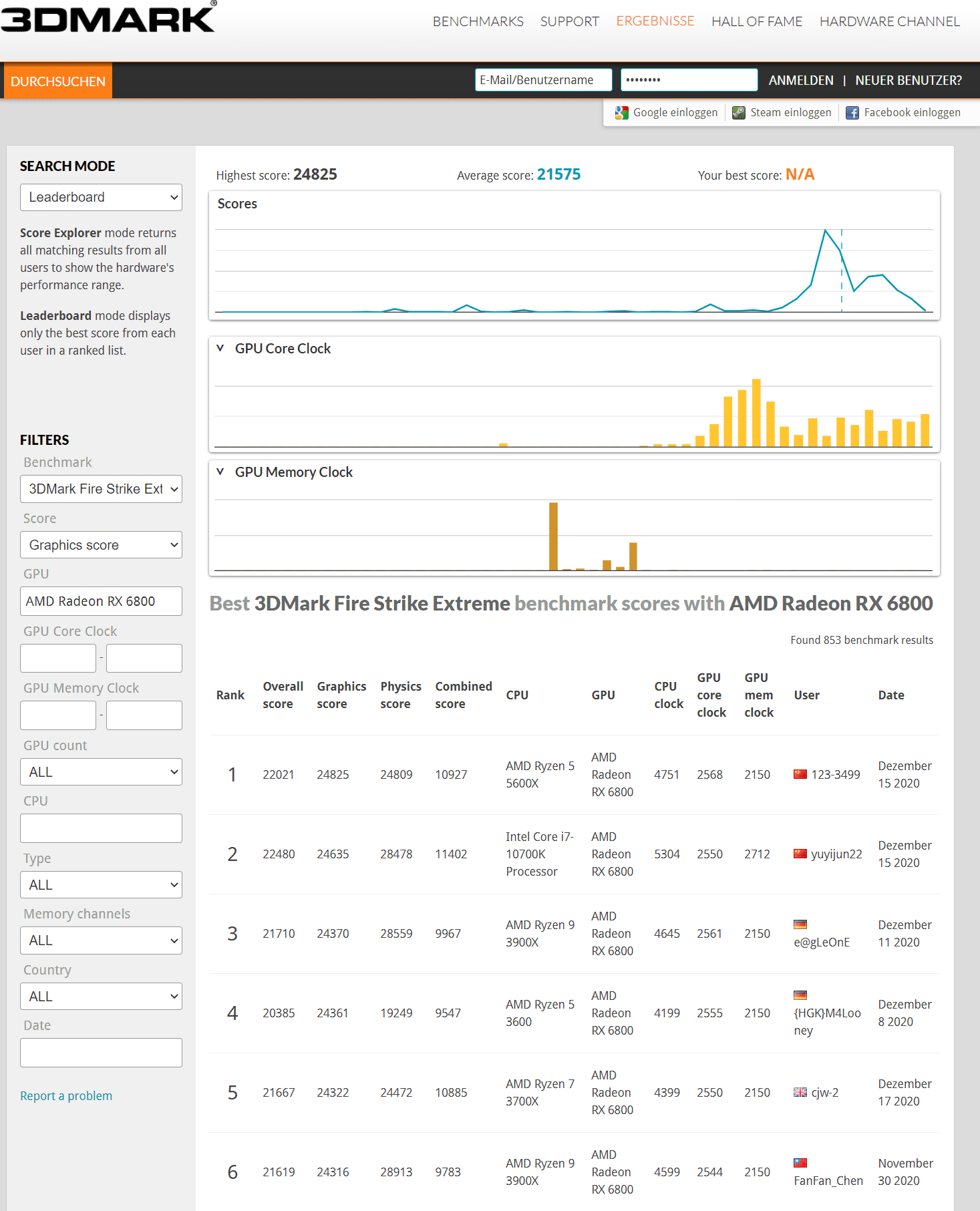Click the GPU filter text field
Image resolution: width=980 pixels, height=1211 pixels.
tap(101, 601)
